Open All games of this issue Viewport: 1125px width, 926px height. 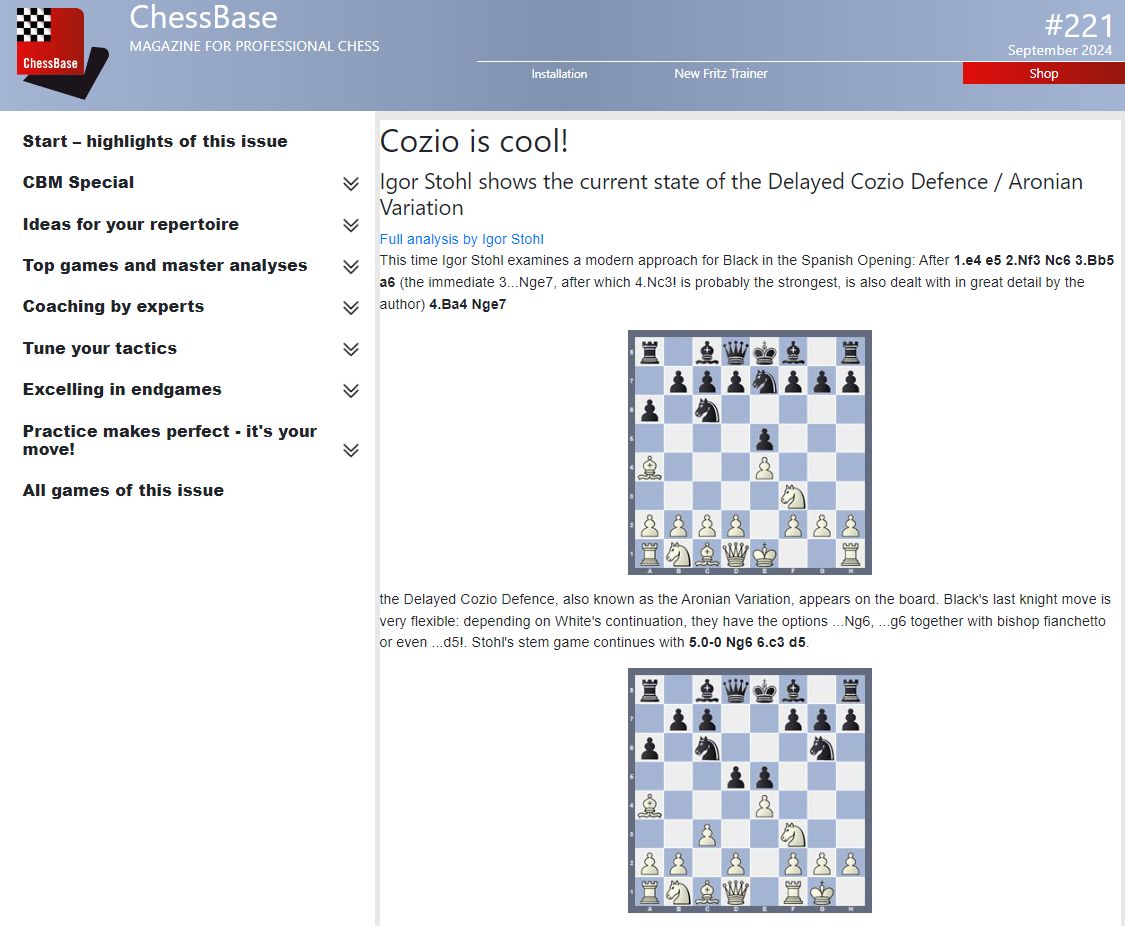[123, 491]
